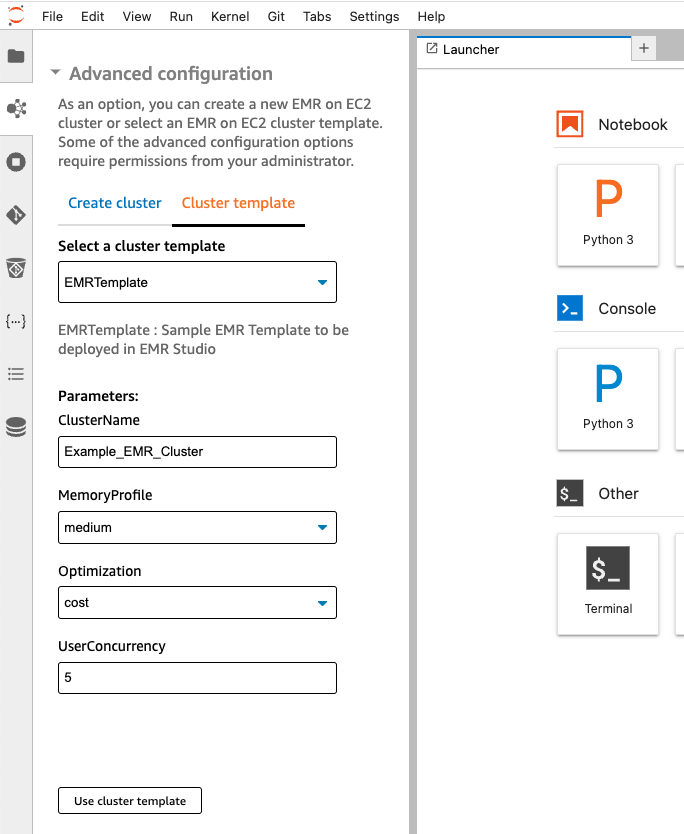This screenshot has width=684, height=834.
Task: Click the Use cluster template button
Action: 129,800
